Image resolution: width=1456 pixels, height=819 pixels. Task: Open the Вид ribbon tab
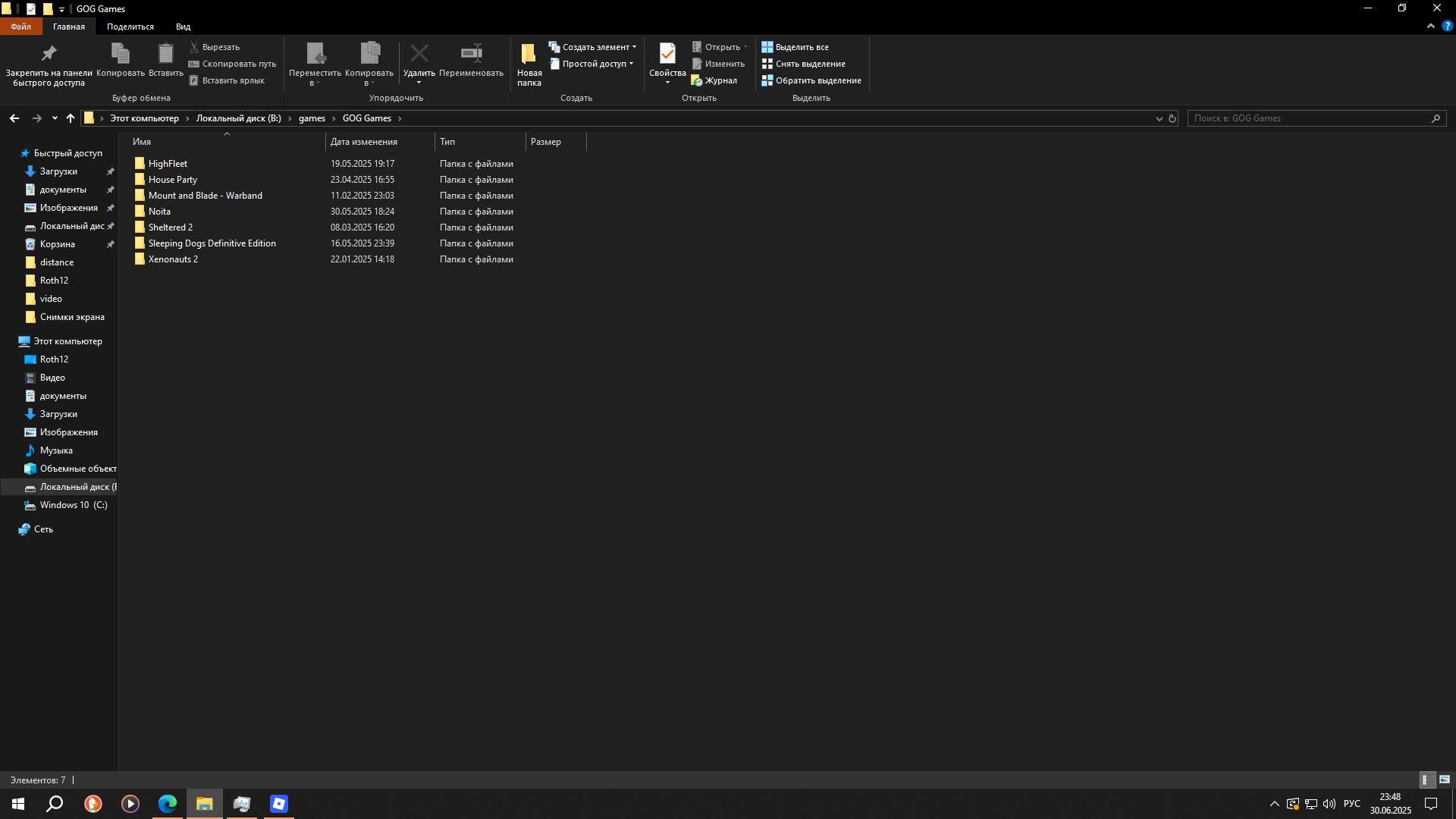pyautogui.click(x=183, y=27)
